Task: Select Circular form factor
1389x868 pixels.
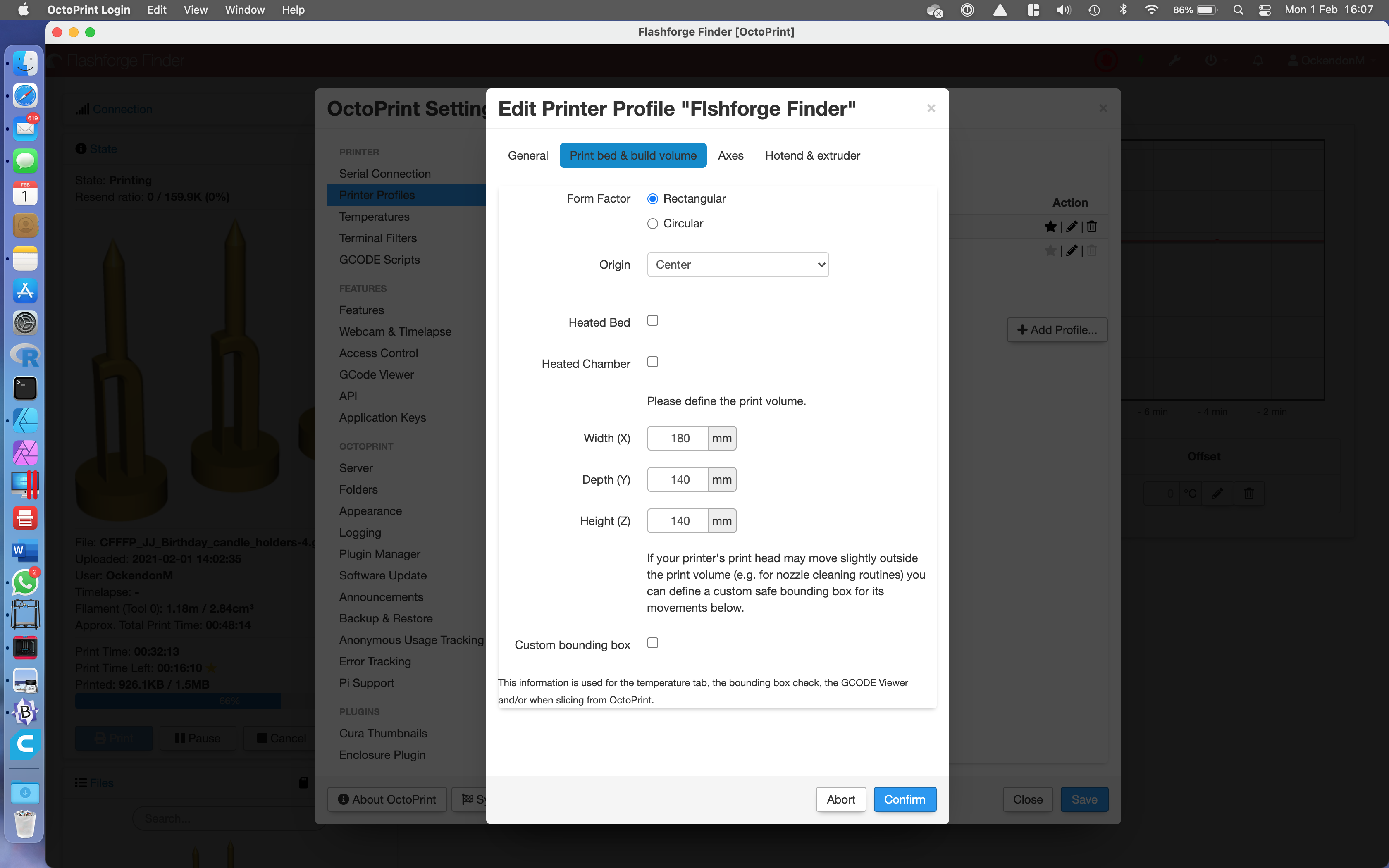Action: [653, 223]
